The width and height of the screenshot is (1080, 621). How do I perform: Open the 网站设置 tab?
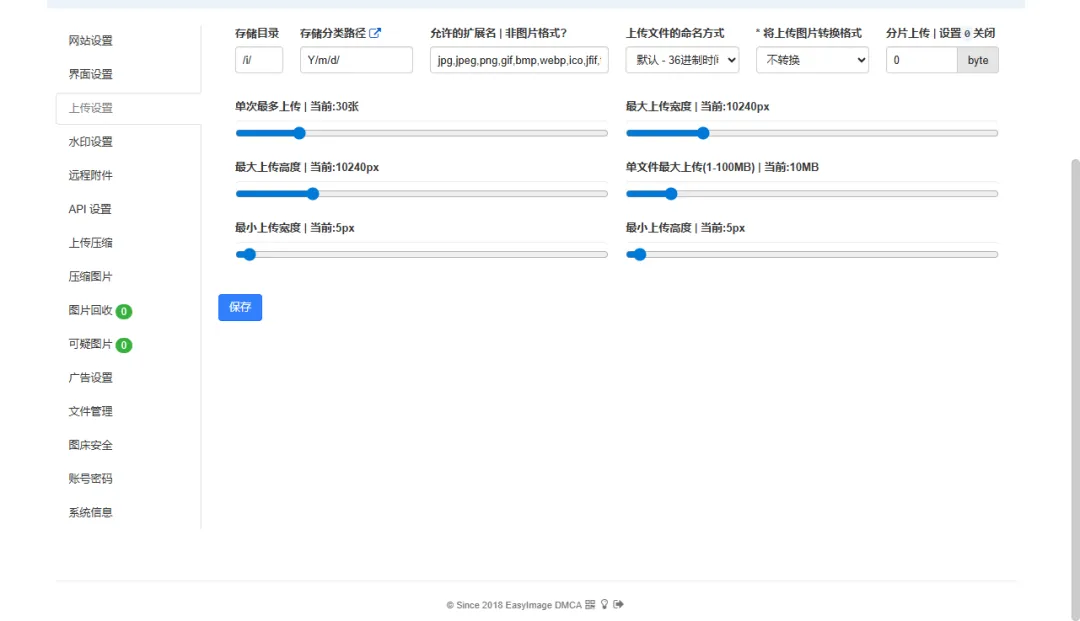point(91,41)
